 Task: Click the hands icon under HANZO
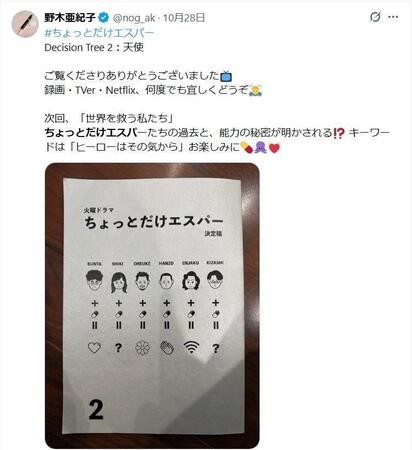click(167, 348)
